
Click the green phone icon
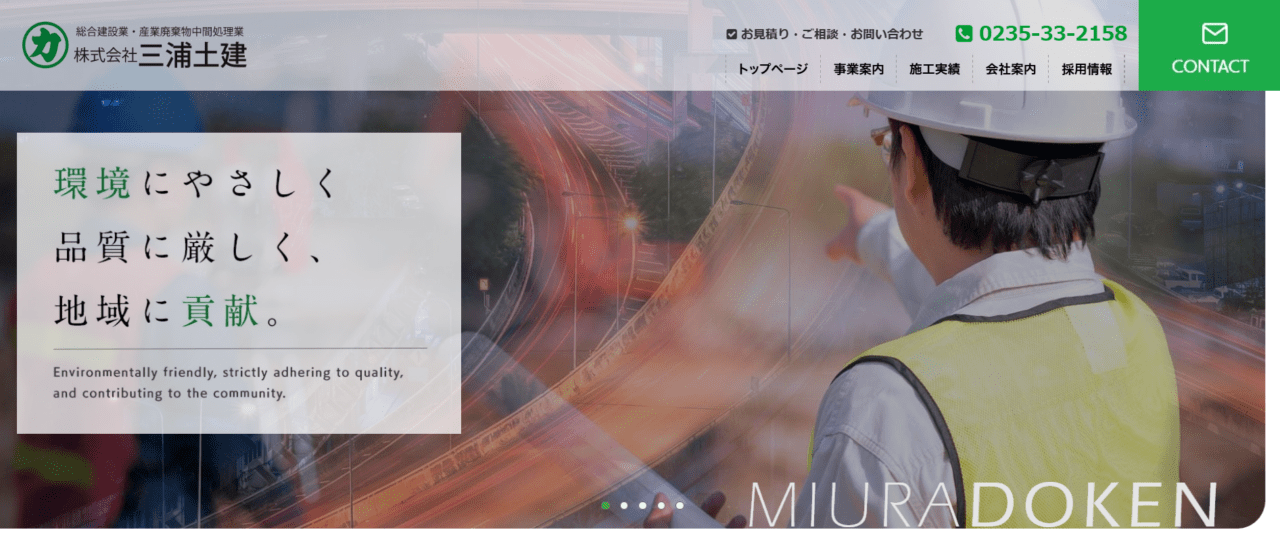pos(964,34)
